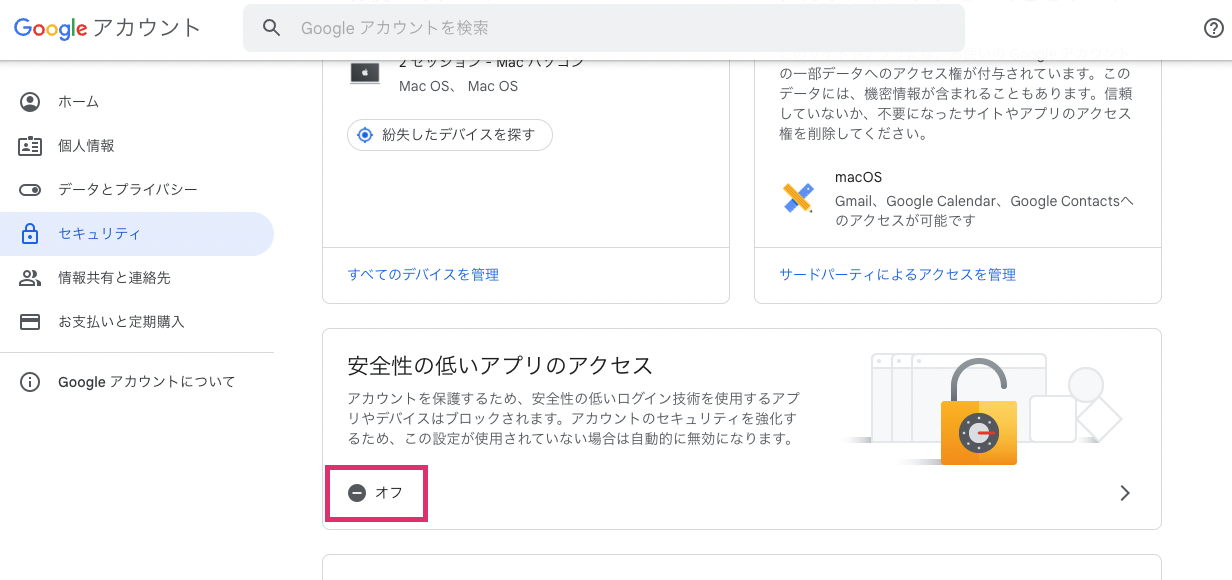Click the Google アカウントについて info icon
1232x580 pixels.
(30, 382)
